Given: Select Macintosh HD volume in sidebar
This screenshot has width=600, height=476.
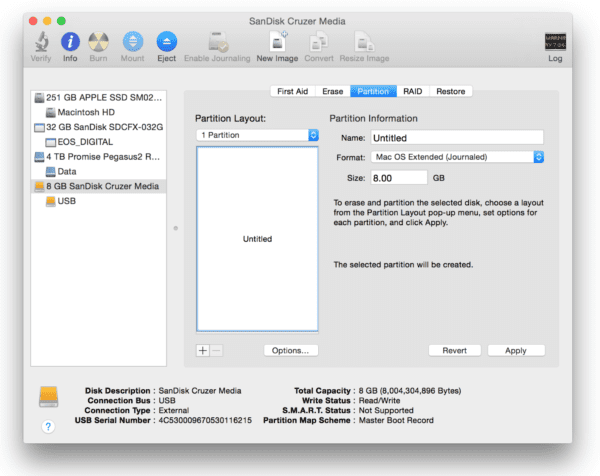Looking at the screenshot, I should (84, 113).
